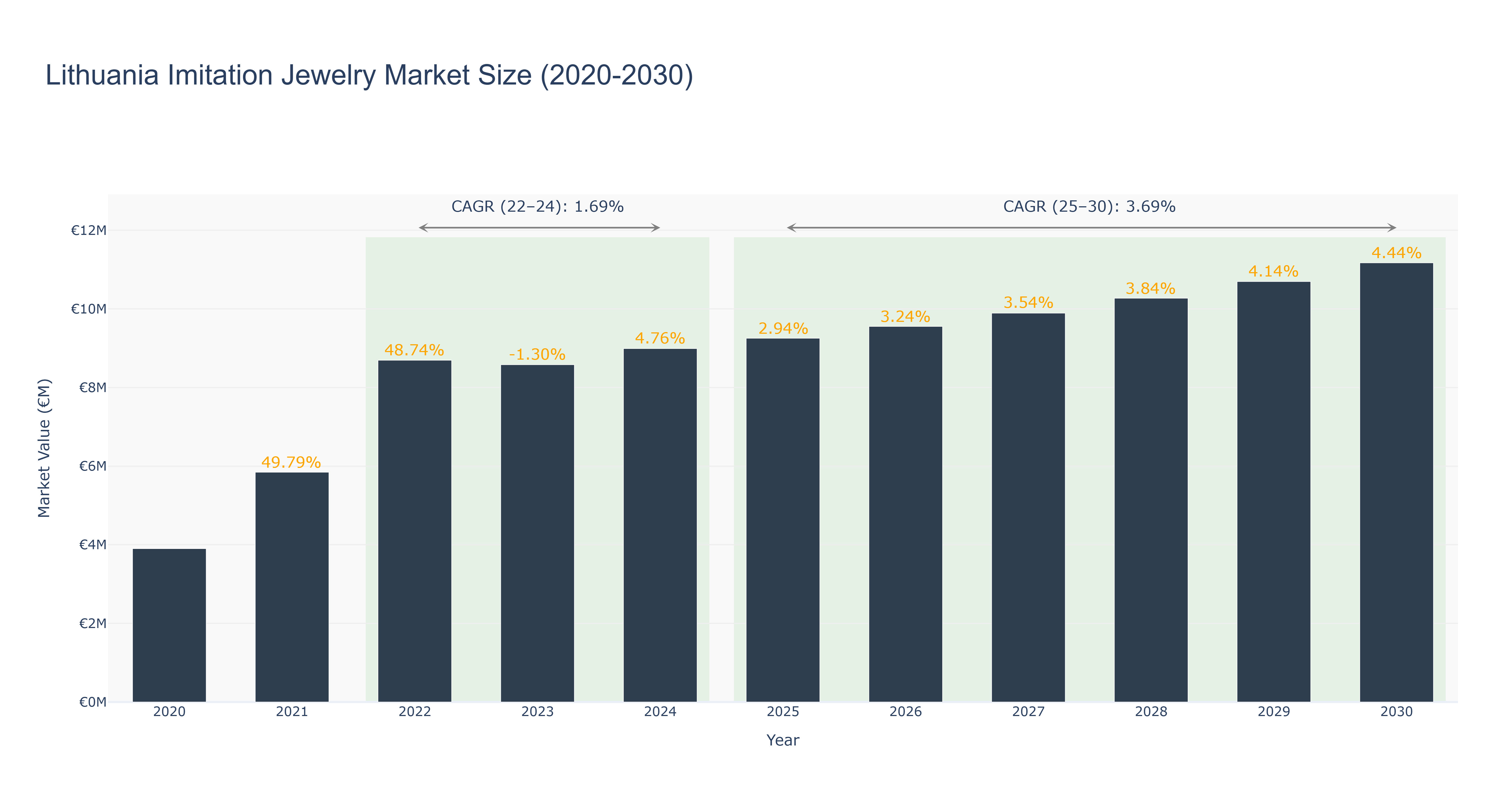Click the '€4M' y-axis tick label
The height and width of the screenshot is (810, 1512).
pos(93,545)
